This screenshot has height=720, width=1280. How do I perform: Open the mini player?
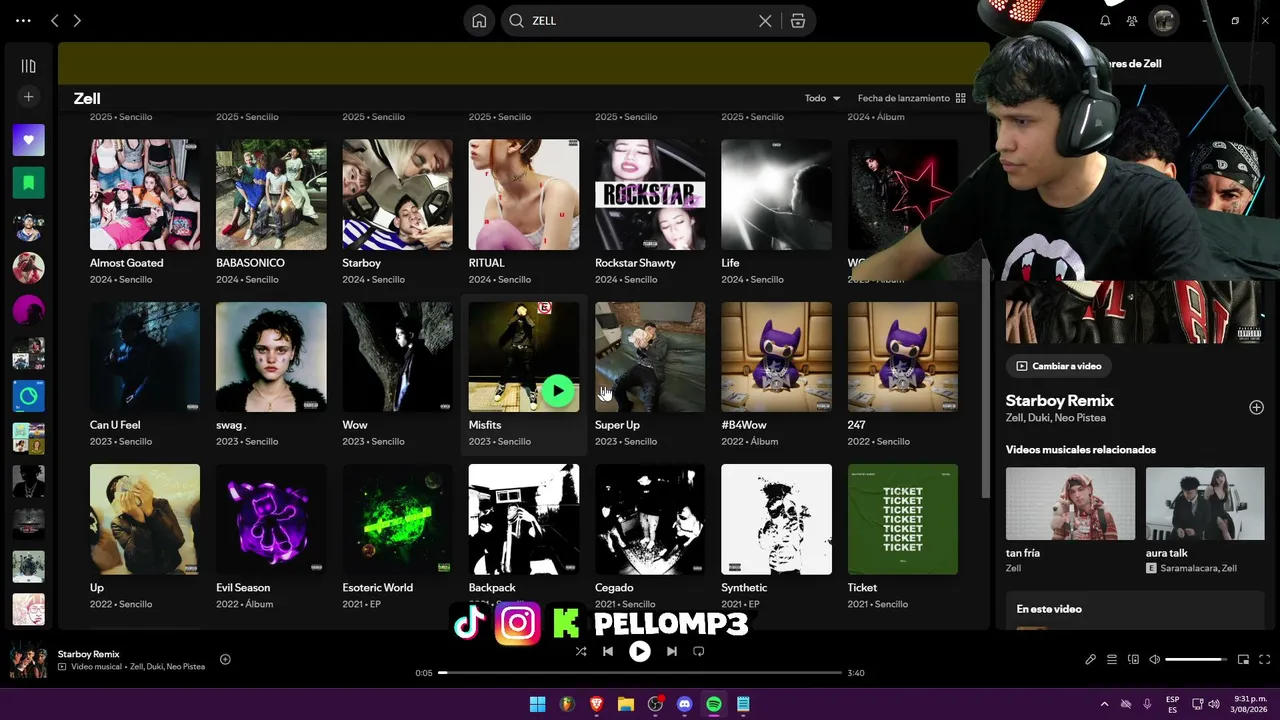tap(1243, 660)
